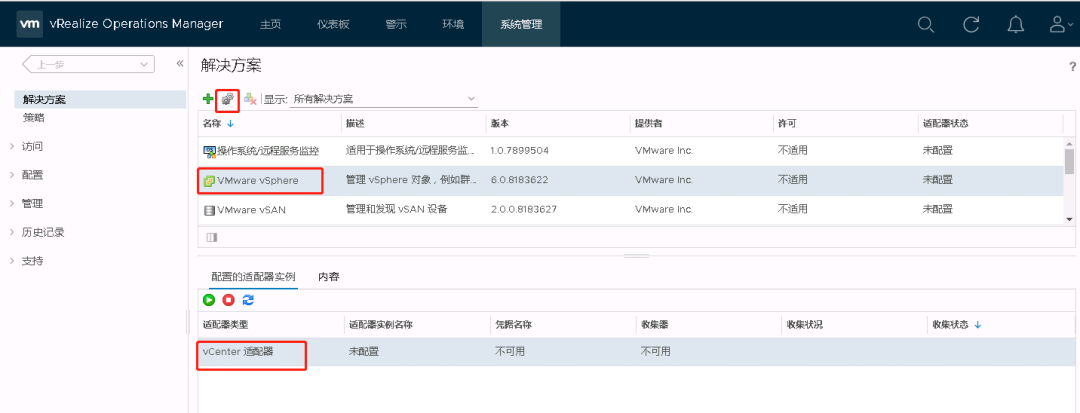Click the scrollbar down arrow in solutions table
The image size is (1080, 413).
pyautogui.click(x=1069, y=219)
